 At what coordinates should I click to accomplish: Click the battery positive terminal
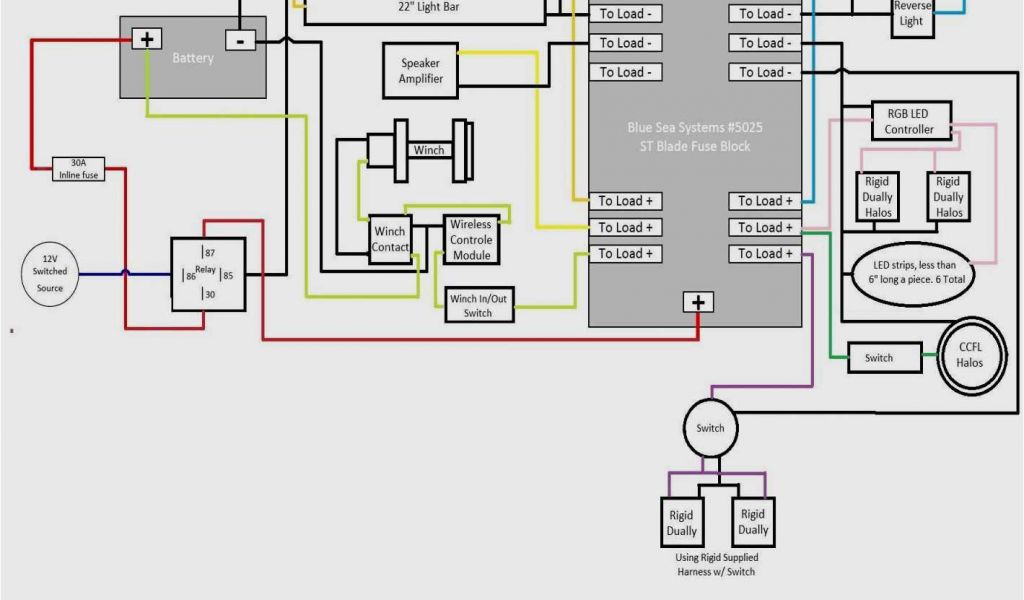pyautogui.click(x=147, y=39)
